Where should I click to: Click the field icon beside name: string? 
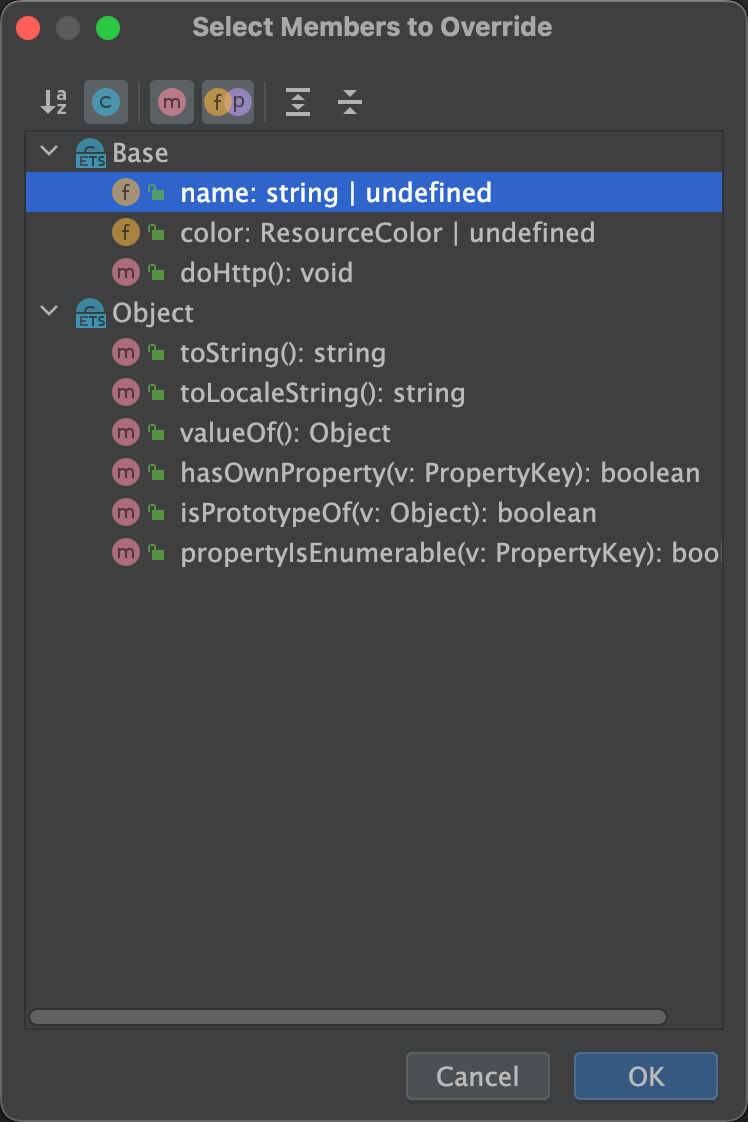click(x=126, y=192)
